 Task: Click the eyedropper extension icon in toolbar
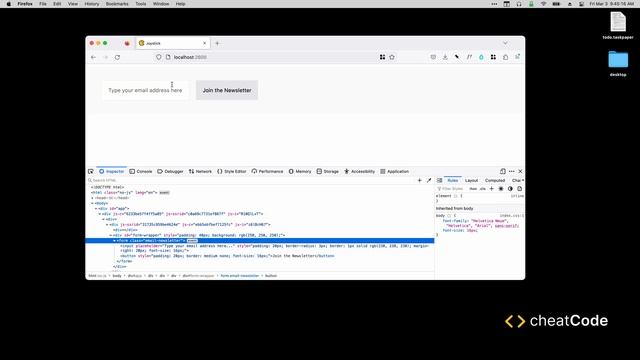(x=457, y=57)
